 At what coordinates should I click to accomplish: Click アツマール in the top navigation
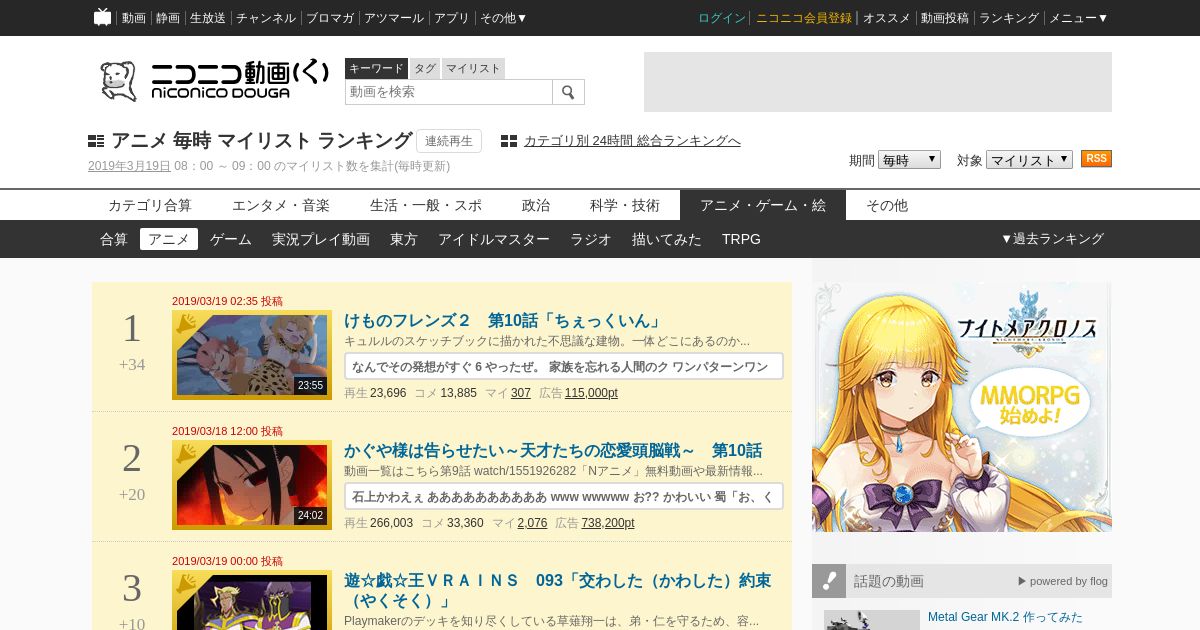[x=394, y=18]
